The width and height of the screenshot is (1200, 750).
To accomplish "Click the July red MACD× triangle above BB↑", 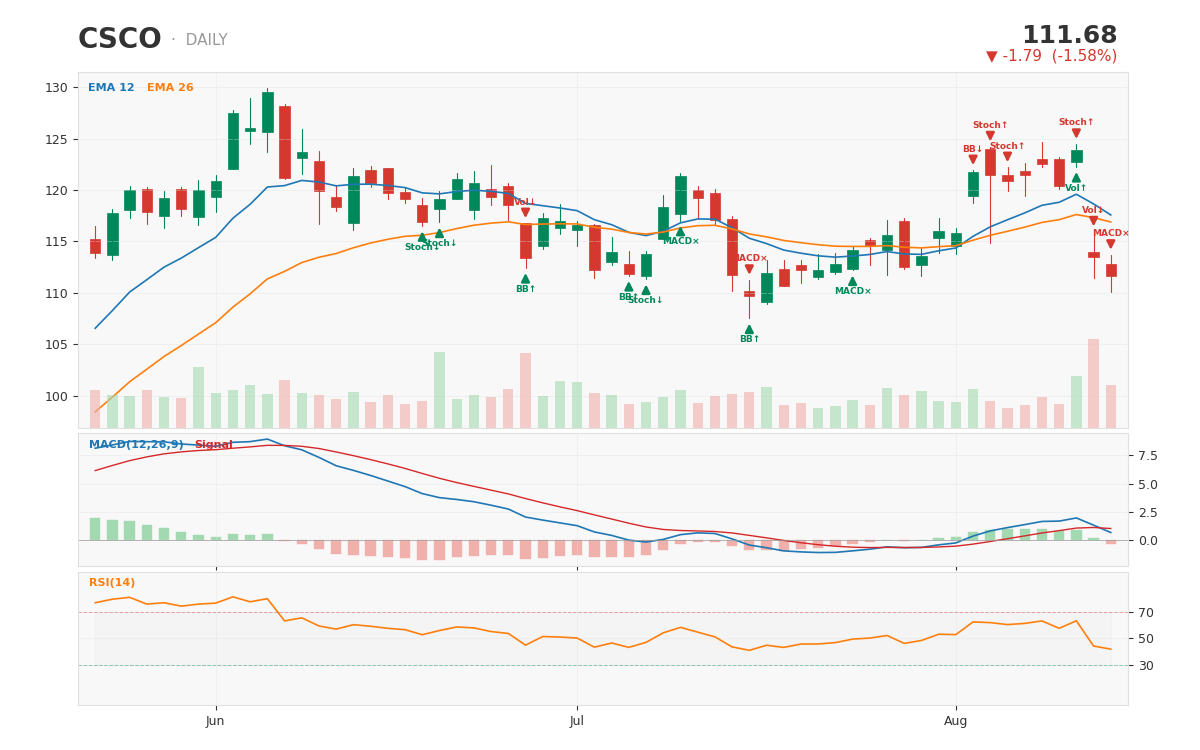I will (x=749, y=269).
